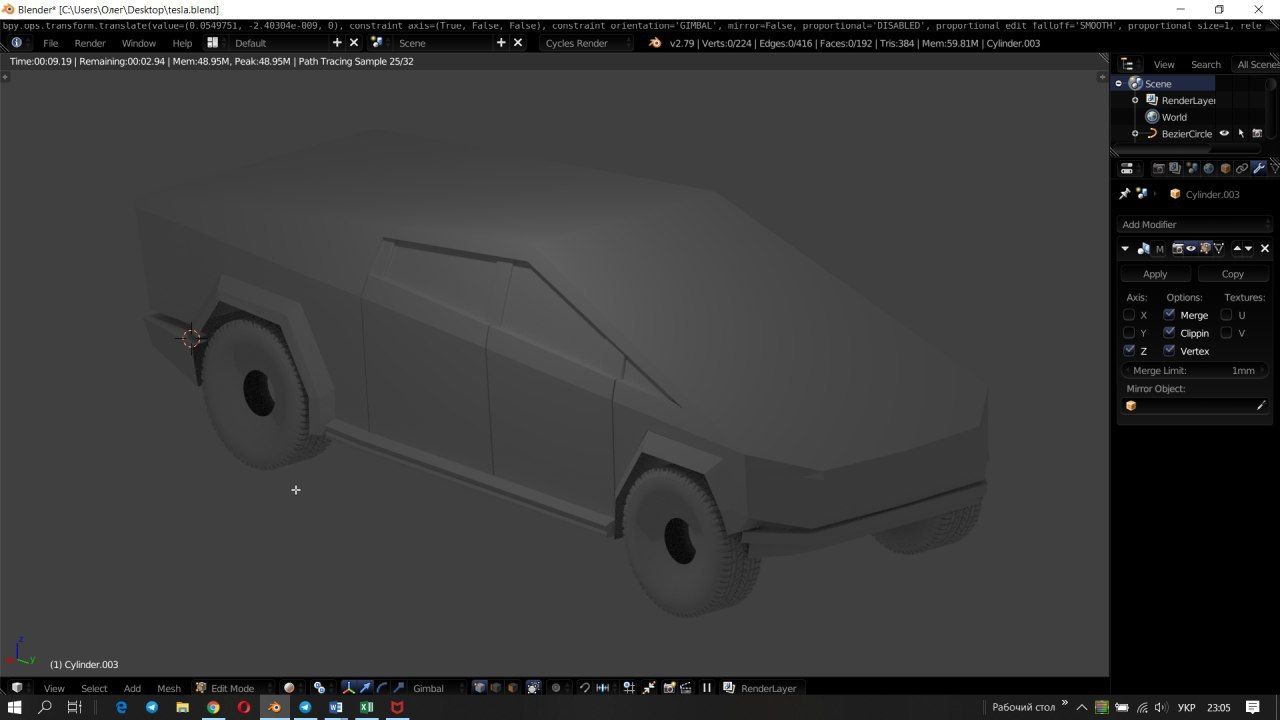1280x720 pixels.
Task: Expand the BezierCircle outliner entry
Action: [1135, 133]
